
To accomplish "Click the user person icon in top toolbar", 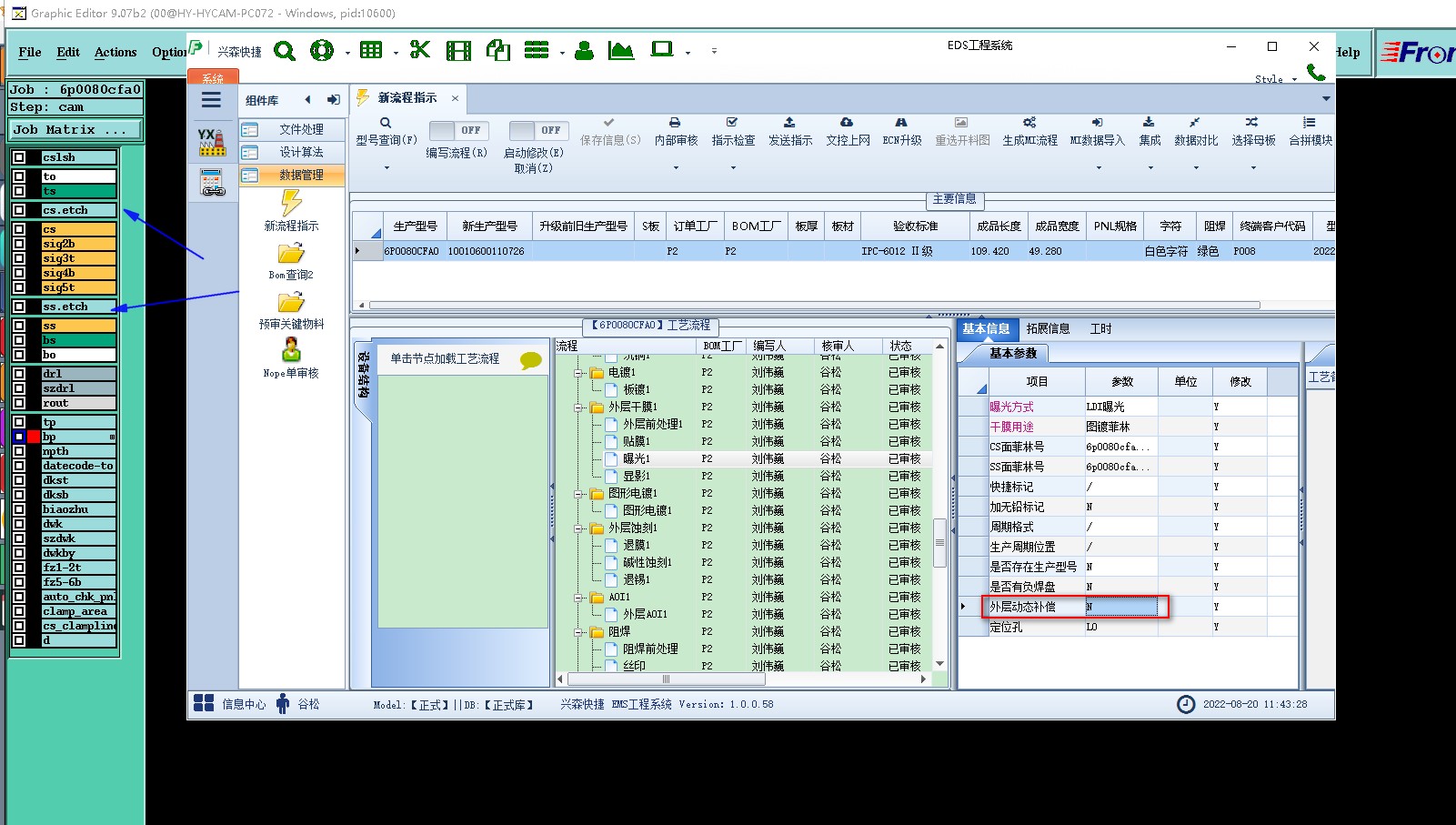I will 585,51.
